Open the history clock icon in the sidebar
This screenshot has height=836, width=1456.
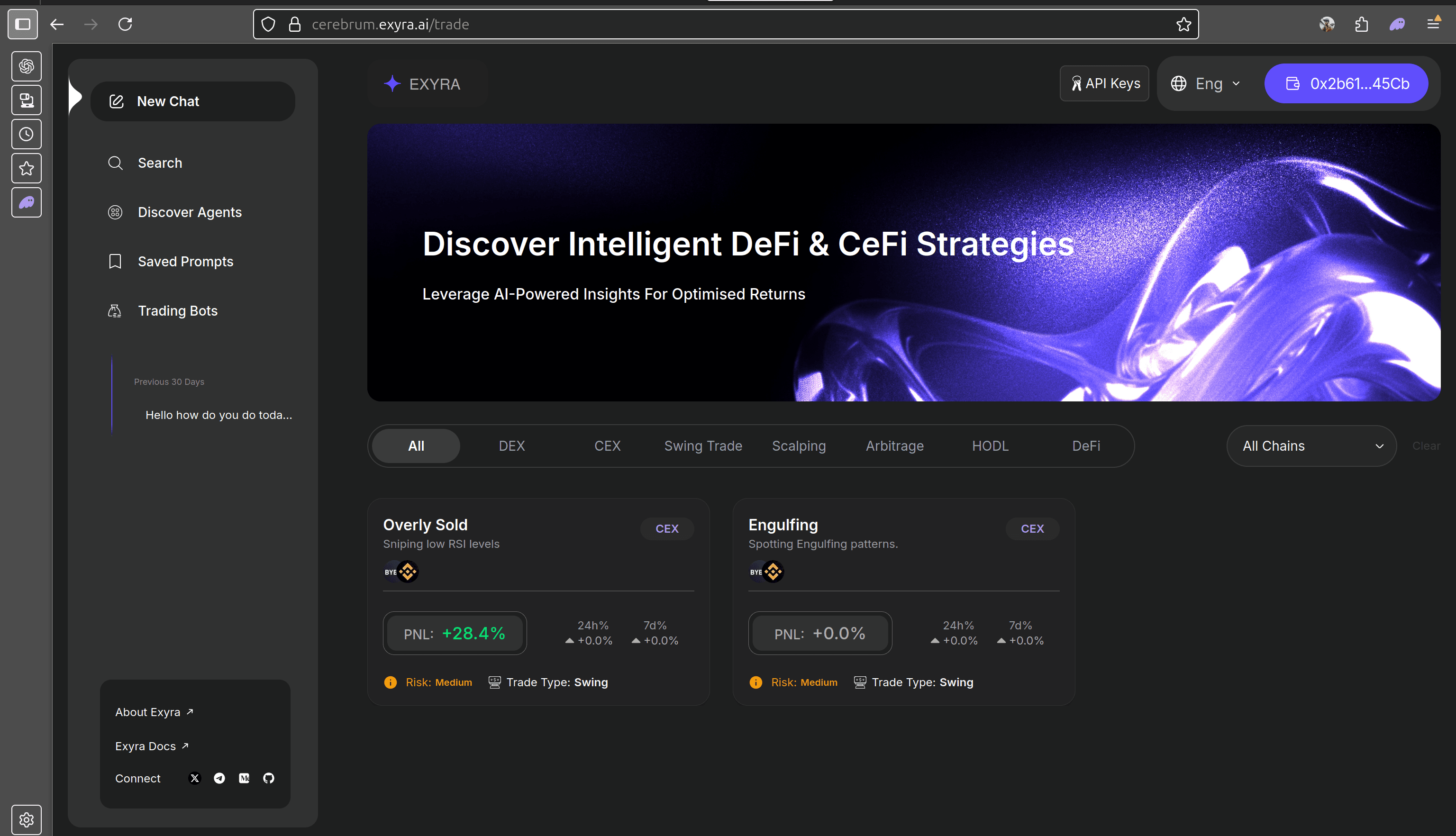[26, 134]
